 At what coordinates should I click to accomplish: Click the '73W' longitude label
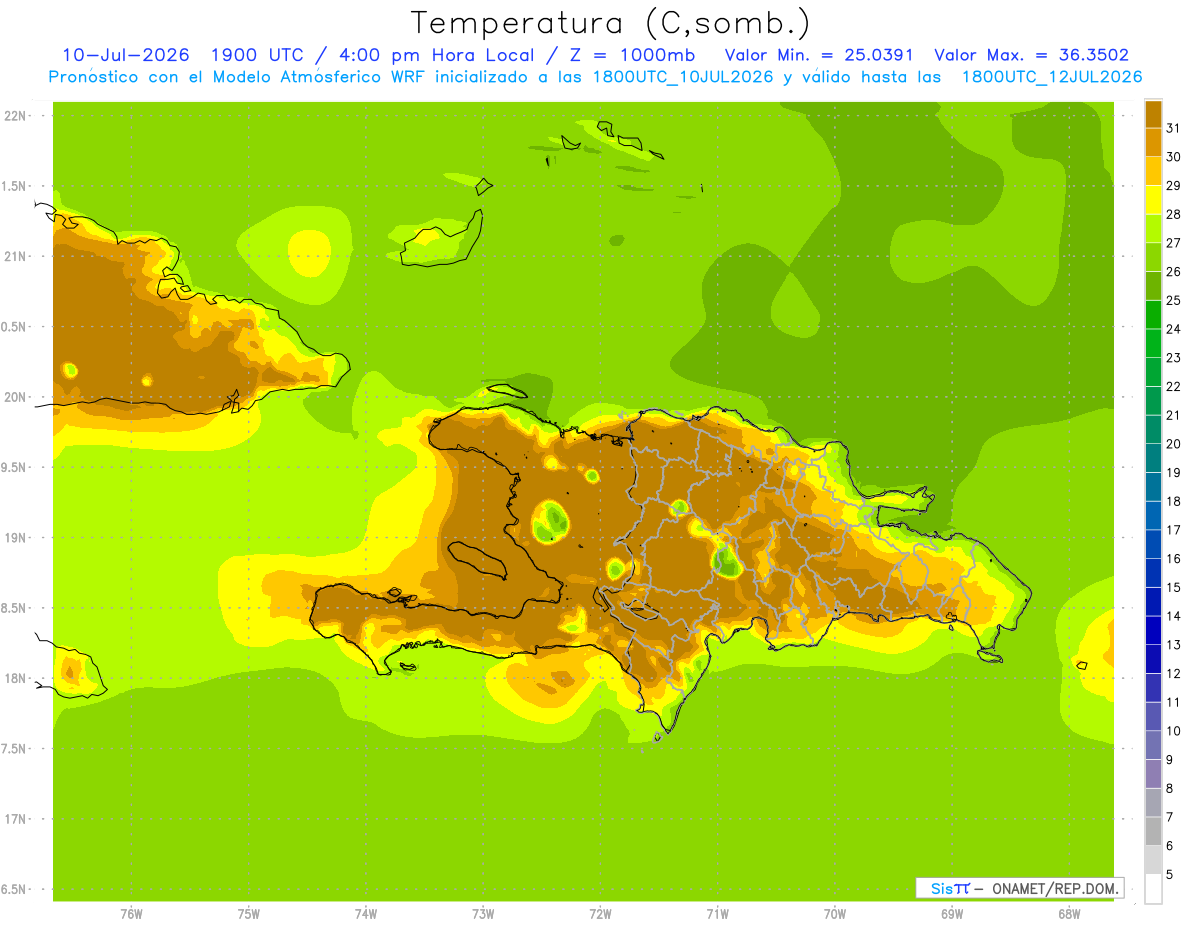483,913
